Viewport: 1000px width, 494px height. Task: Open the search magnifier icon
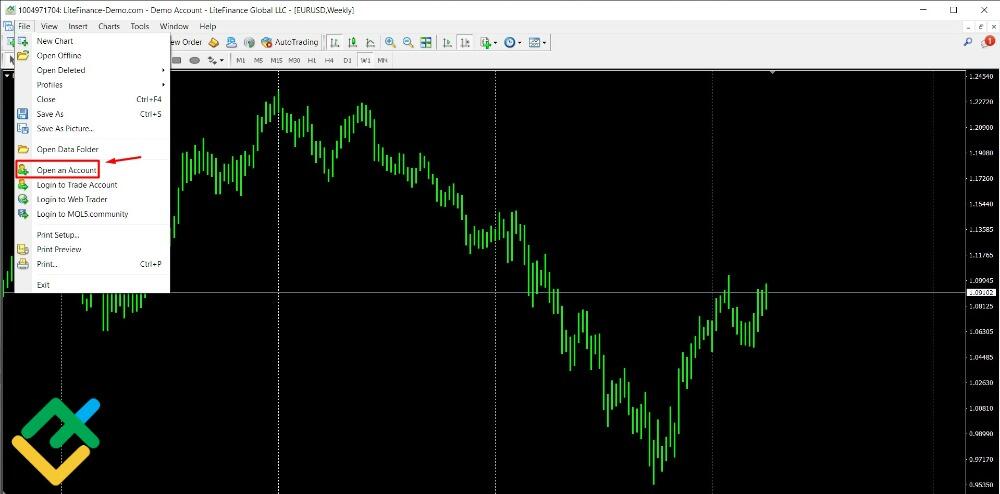coord(968,42)
